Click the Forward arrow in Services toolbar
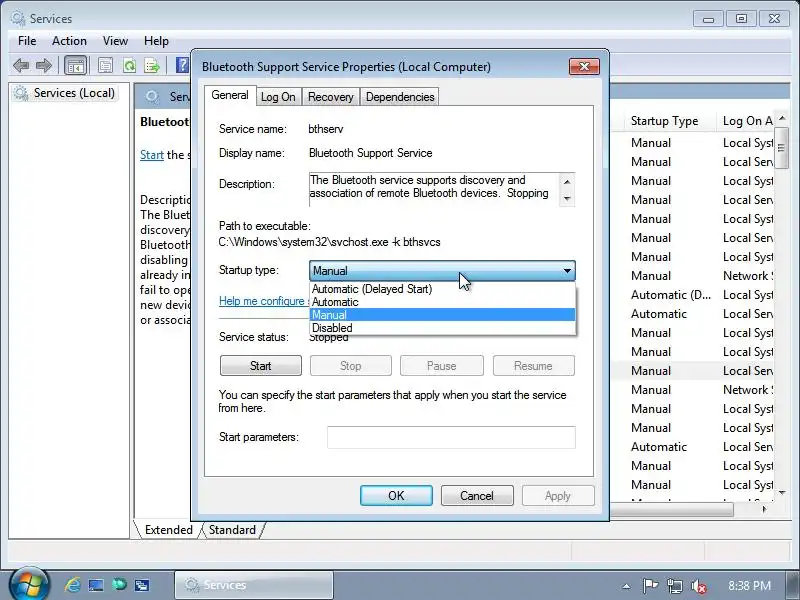 [x=44, y=65]
